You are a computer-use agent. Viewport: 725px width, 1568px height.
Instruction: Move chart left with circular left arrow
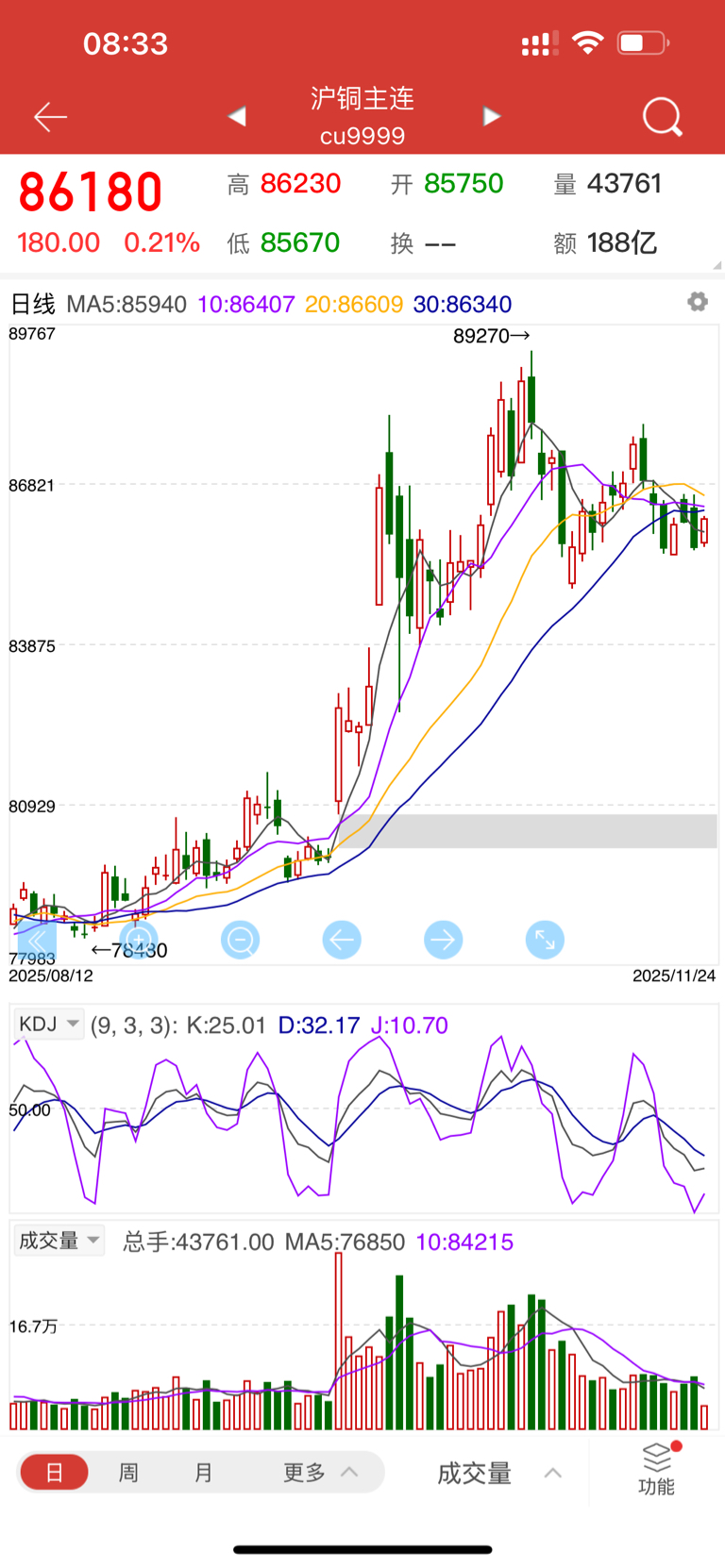click(342, 940)
